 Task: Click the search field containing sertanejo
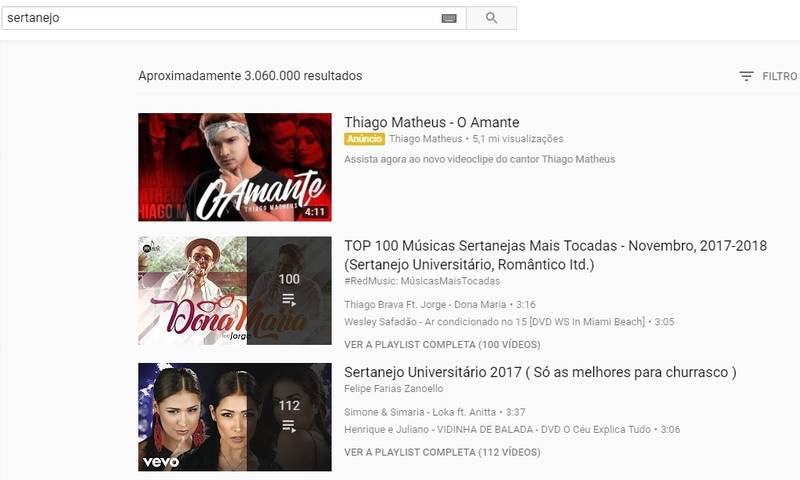[234, 18]
